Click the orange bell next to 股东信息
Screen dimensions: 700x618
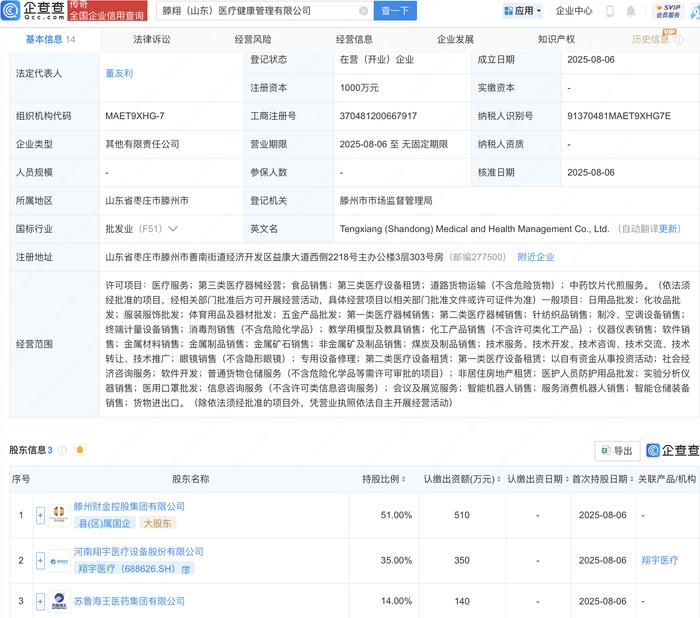pyautogui.click(x=80, y=450)
